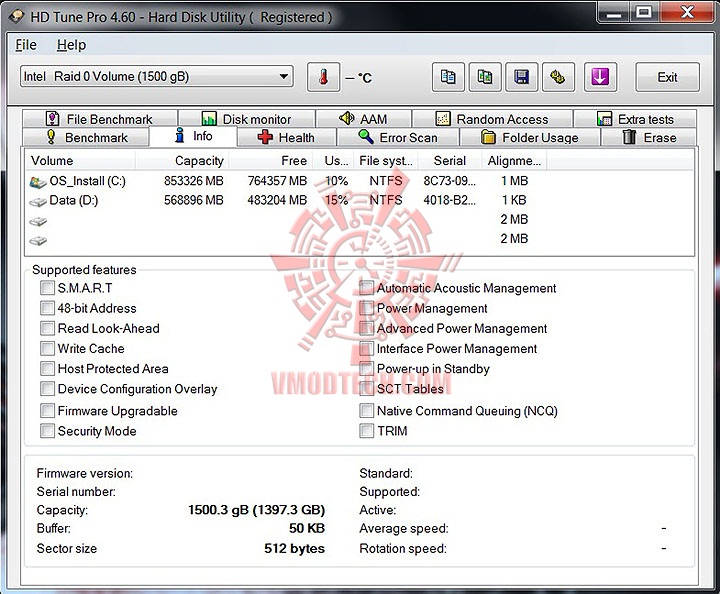Viewport: 720px width, 594px height.
Task: Toggle Device Configuration Overlay checkbox
Action: [47, 389]
